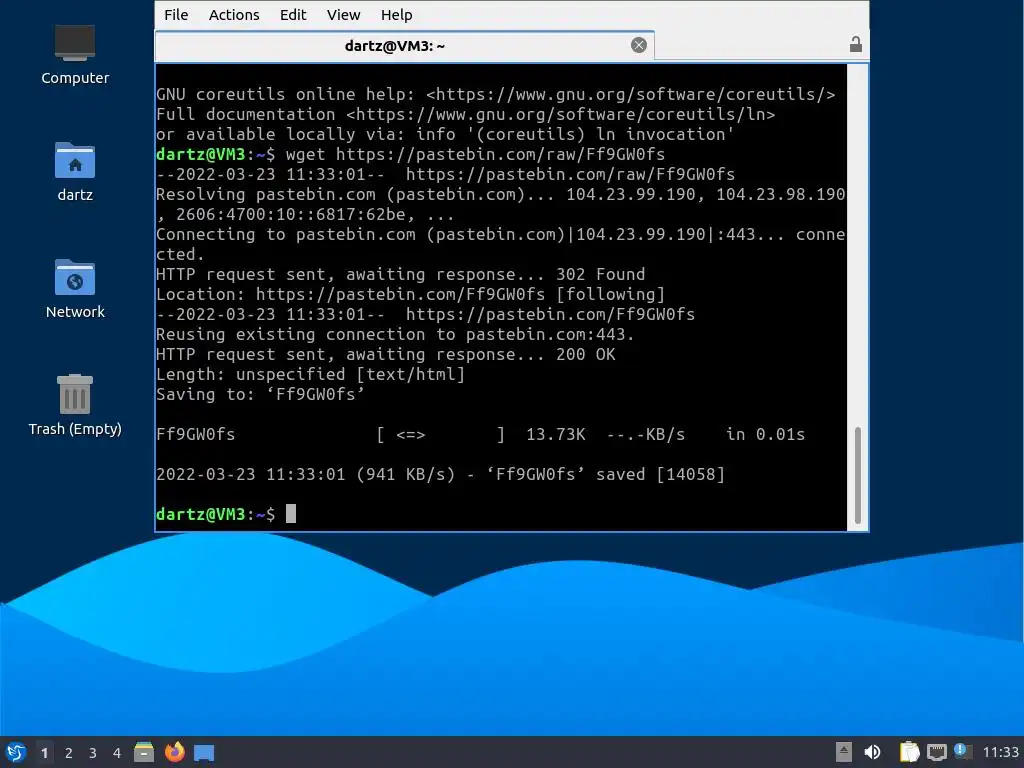Image resolution: width=1024 pixels, height=768 pixels.
Task: Open the Lubuntu start menu
Action: point(16,752)
